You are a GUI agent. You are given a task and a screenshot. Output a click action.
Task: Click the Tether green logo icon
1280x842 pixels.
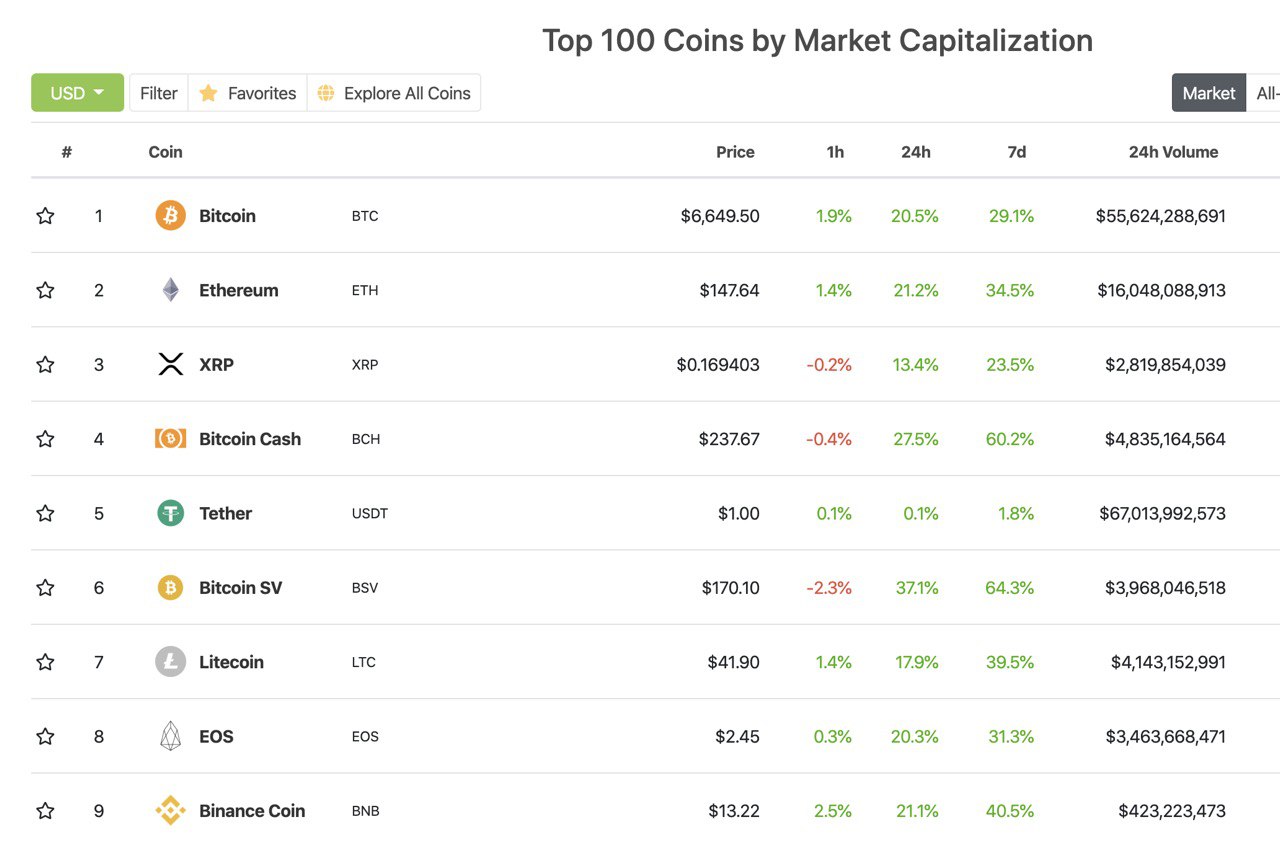pyautogui.click(x=170, y=513)
